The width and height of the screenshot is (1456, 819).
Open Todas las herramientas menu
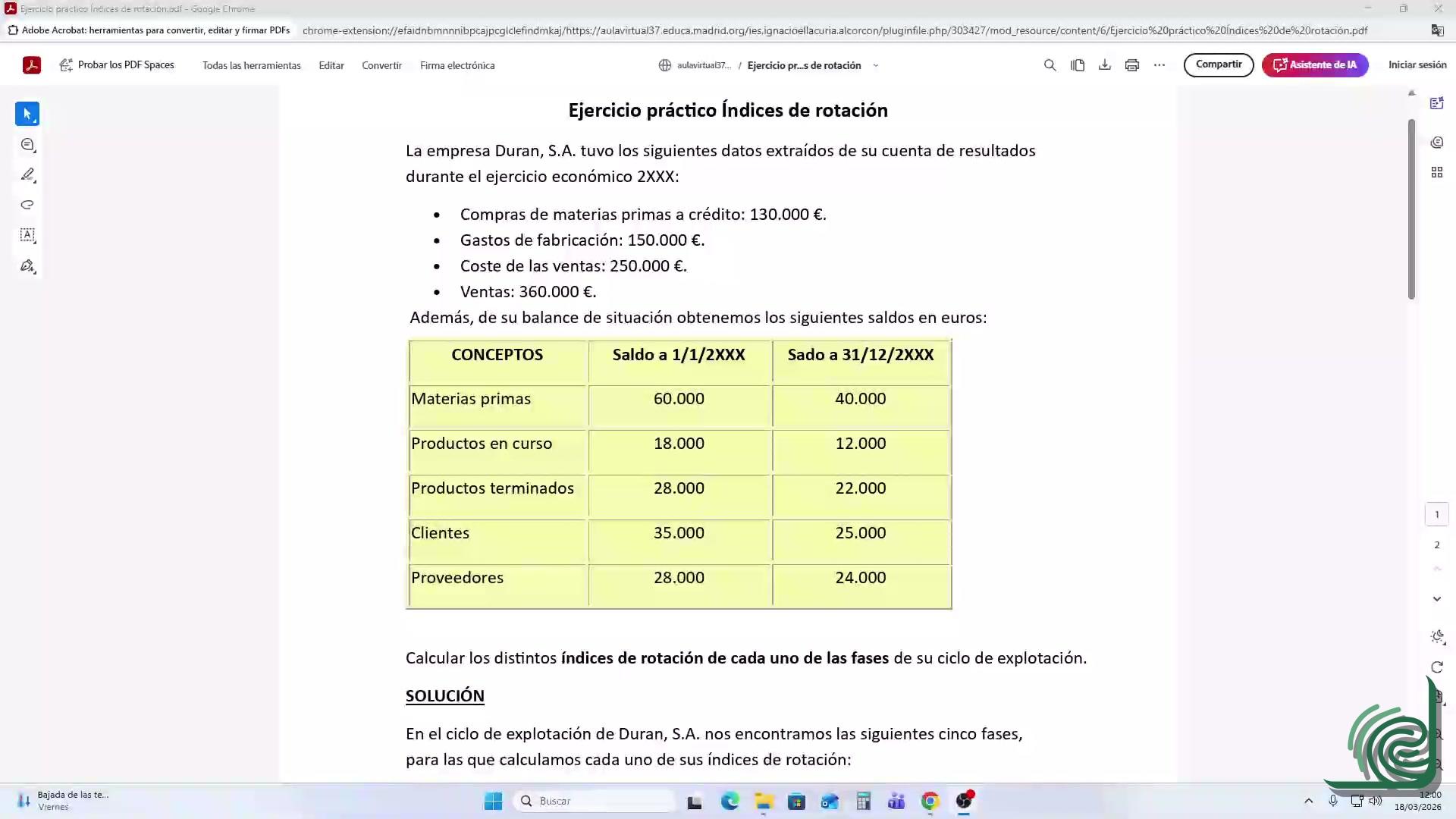pyautogui.click(x=251, y=65)
